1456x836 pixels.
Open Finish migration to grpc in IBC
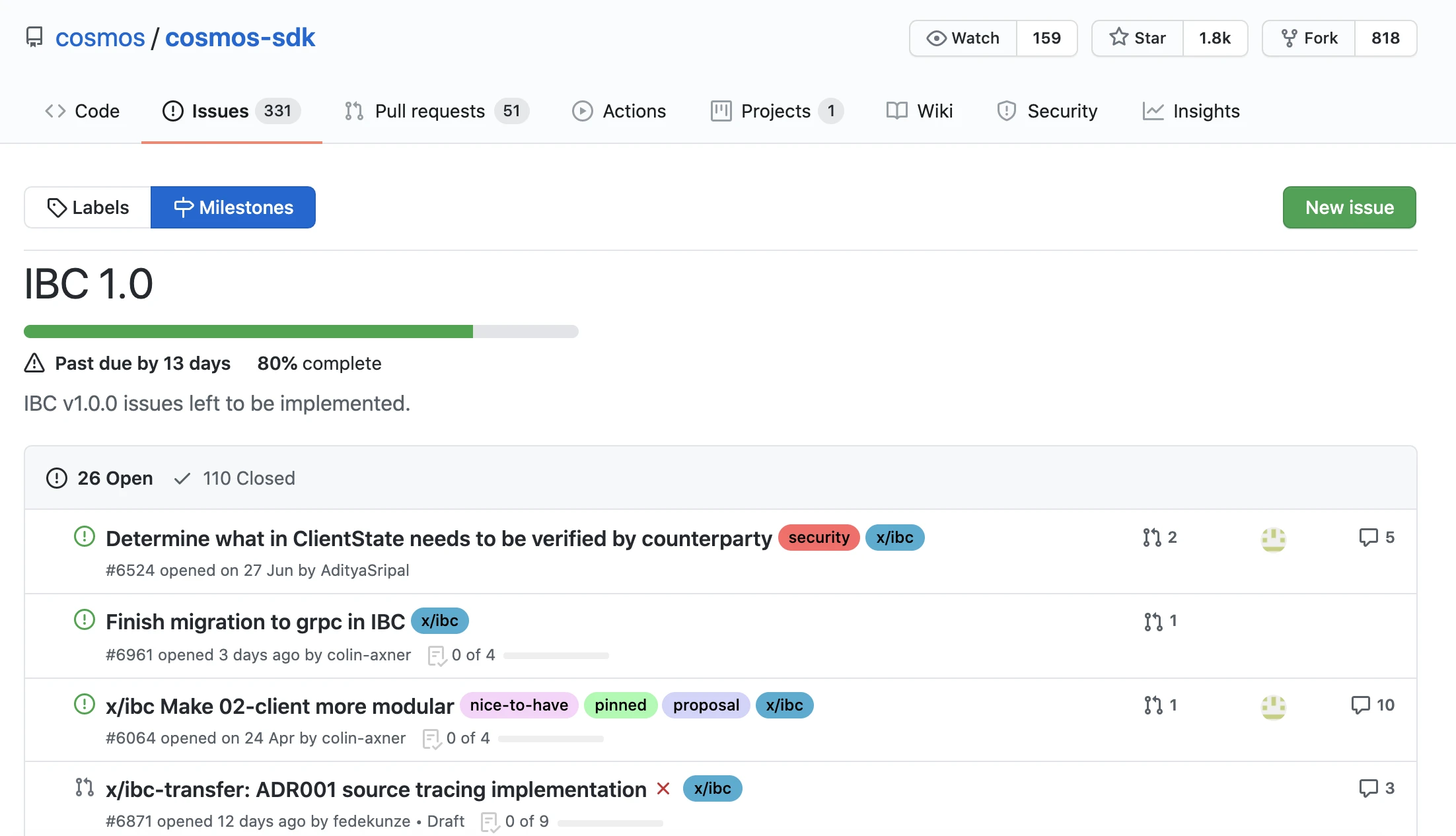pyautogui.click(x=256, y=622)
